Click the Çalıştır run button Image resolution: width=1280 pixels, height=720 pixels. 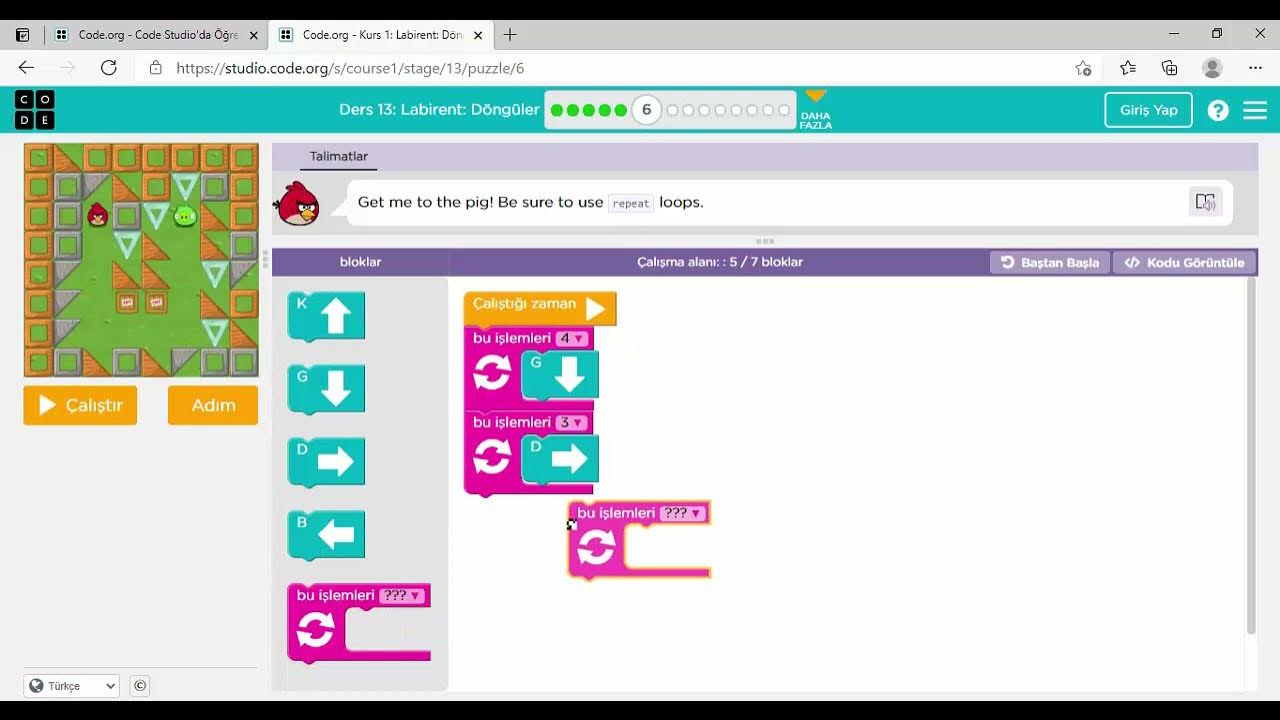coord(80,405)
